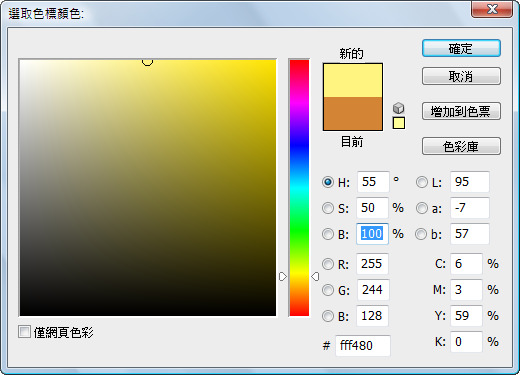Click the blue field showing 128
This screenshot has width=520, height=375.
tap(372, 316)
